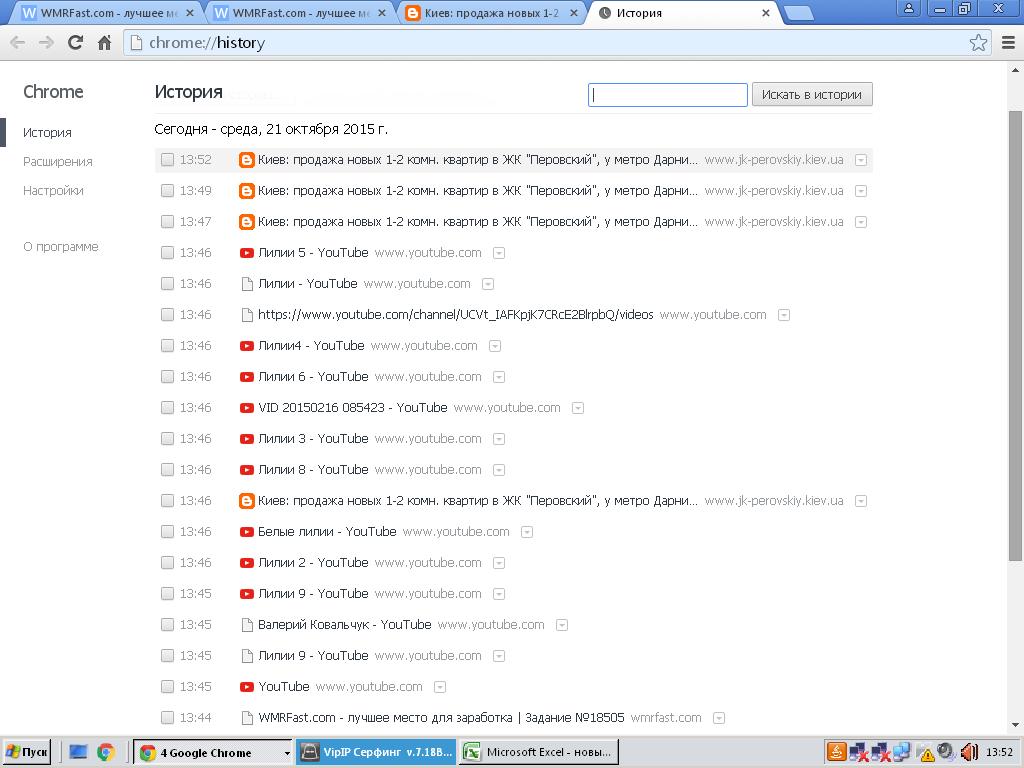Check the box for Лилии 2 - YouTube
The width and height of the screenshot is (1024, 768).
pos(167,563)
